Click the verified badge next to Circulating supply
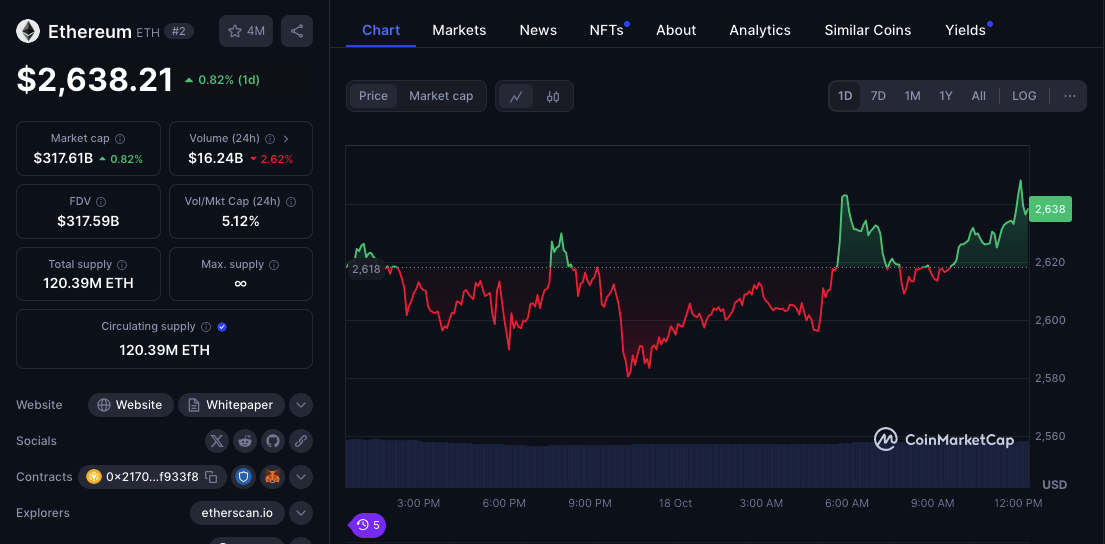This screenshot has width=1105, height=544. pyautogui.click(x=222, y=327)
